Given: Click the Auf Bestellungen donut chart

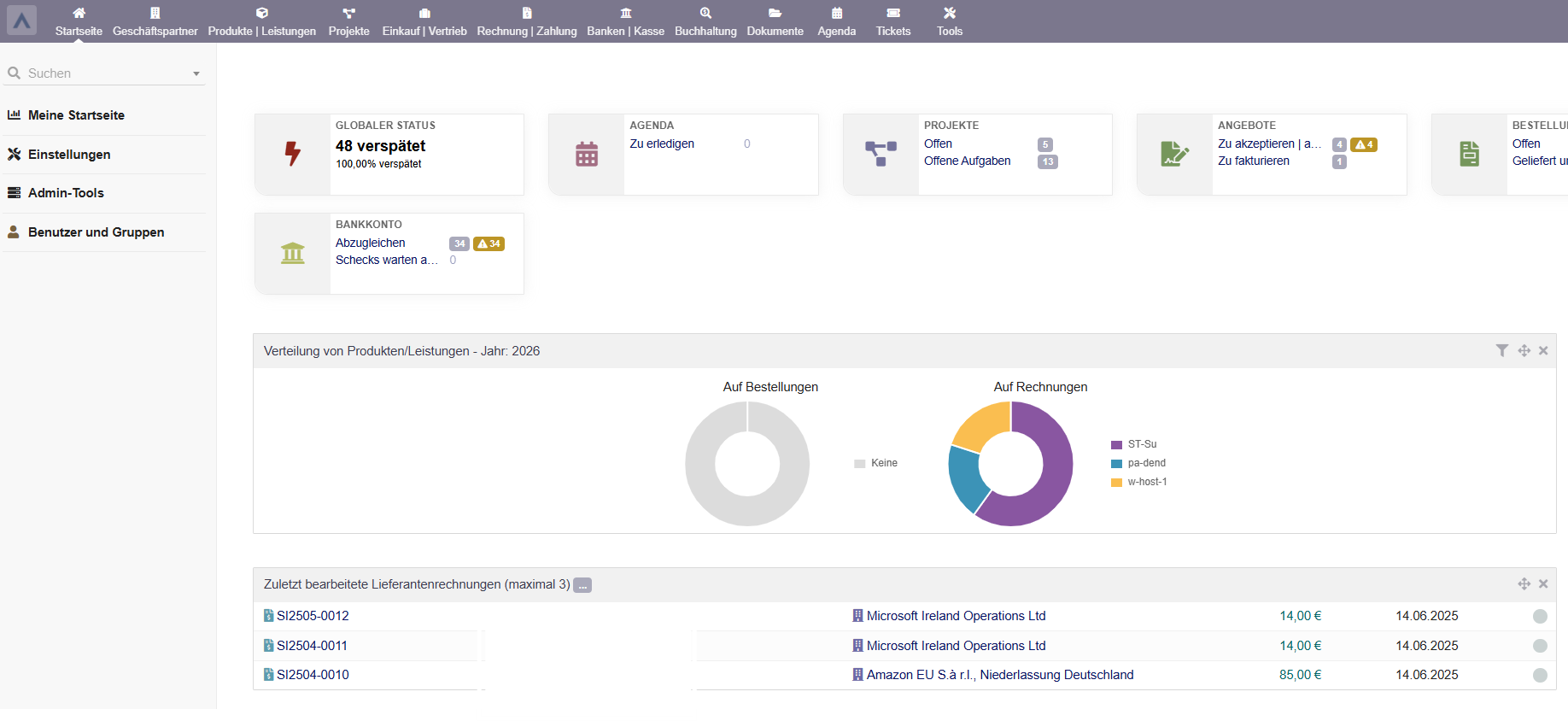Looking at the screenshot, I should click(x=747, y=464).
